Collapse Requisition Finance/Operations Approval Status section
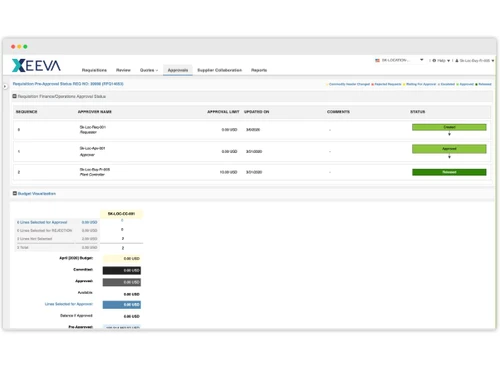 [x=14, y=96]
